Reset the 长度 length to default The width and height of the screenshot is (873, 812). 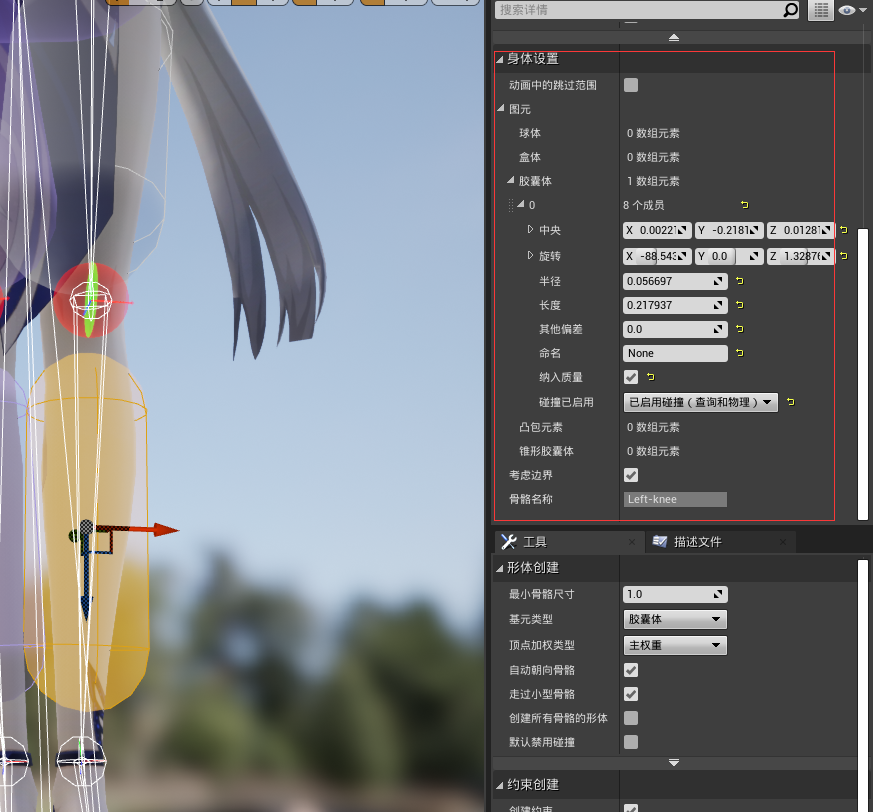(x=739, y=305)
